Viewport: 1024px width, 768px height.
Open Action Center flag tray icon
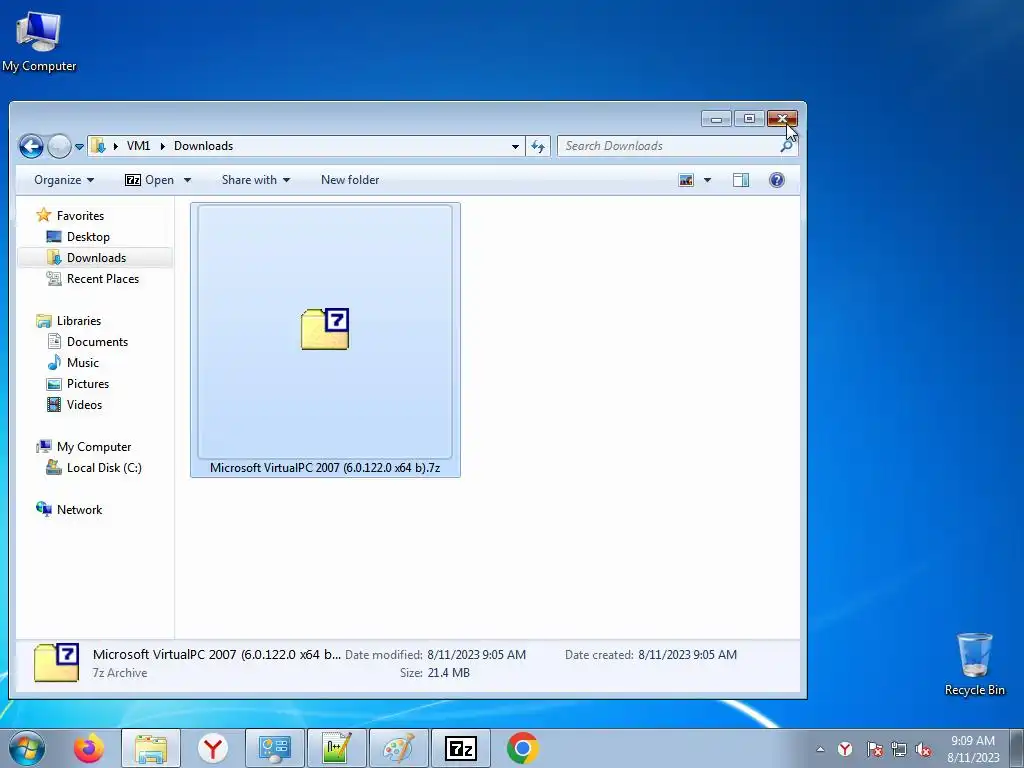click(x=874, y=749)
